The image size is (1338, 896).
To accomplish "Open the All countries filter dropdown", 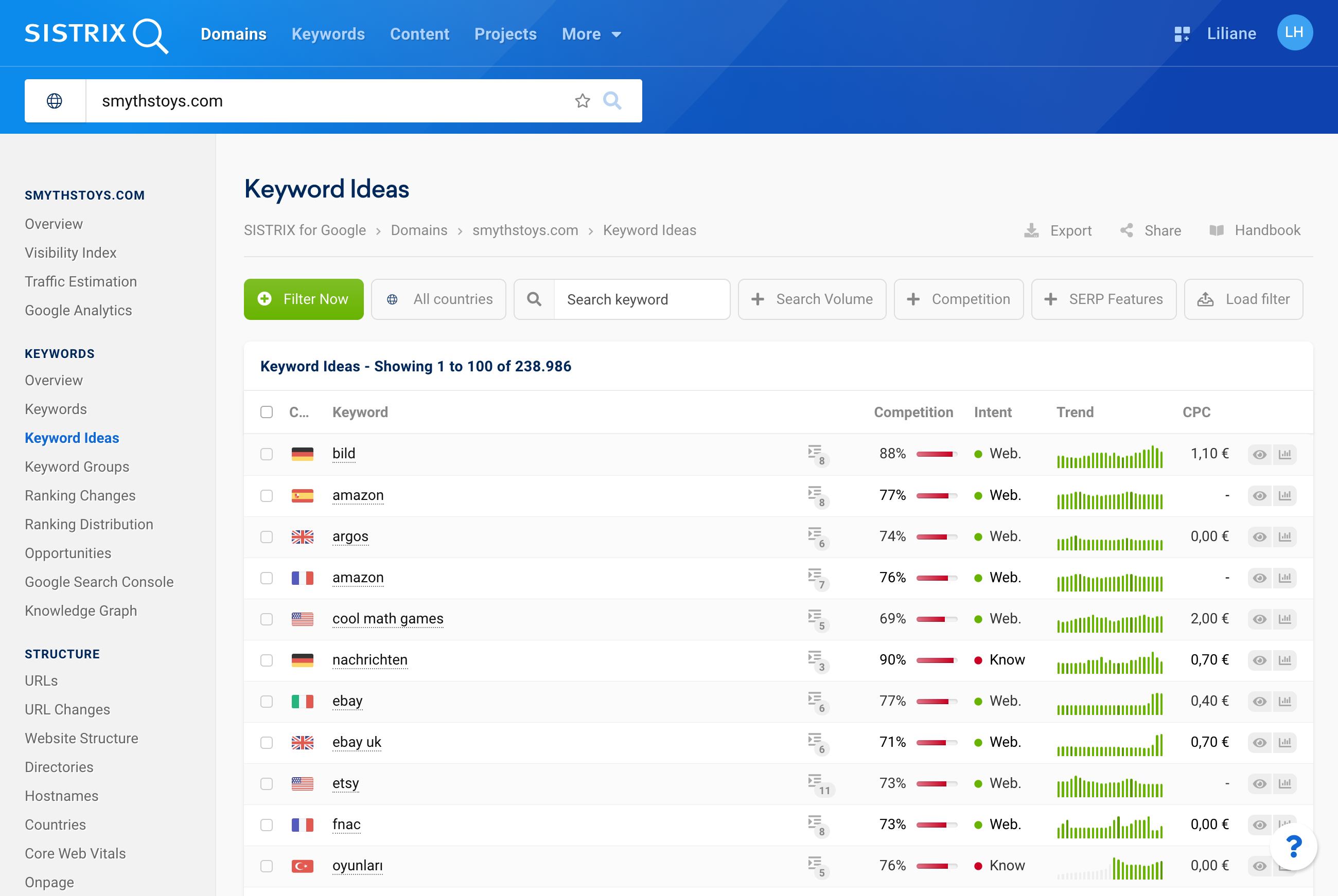I will click(x=438, y=299).
